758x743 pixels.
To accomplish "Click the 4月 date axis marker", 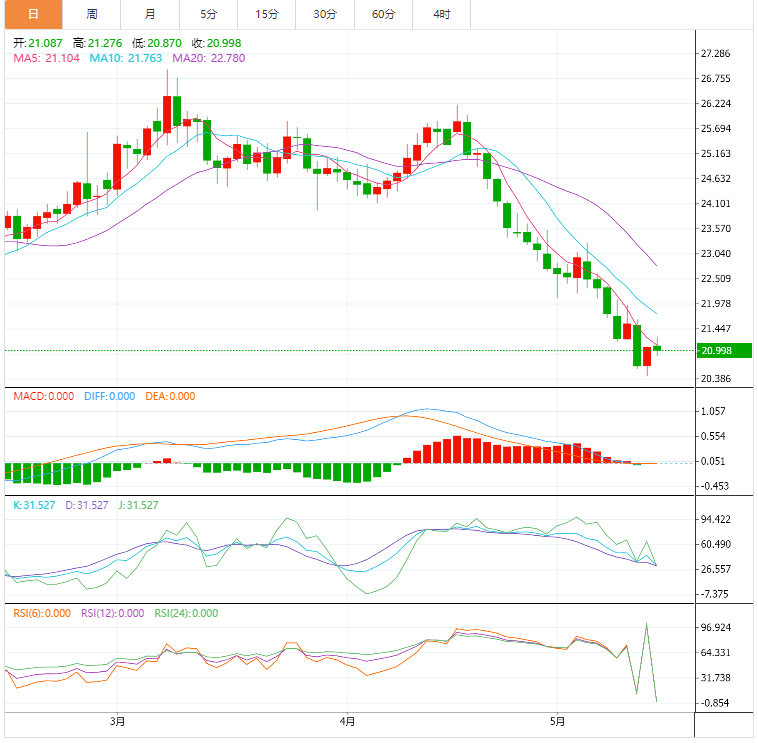I will pyautogui.click(x=347, y=722).
